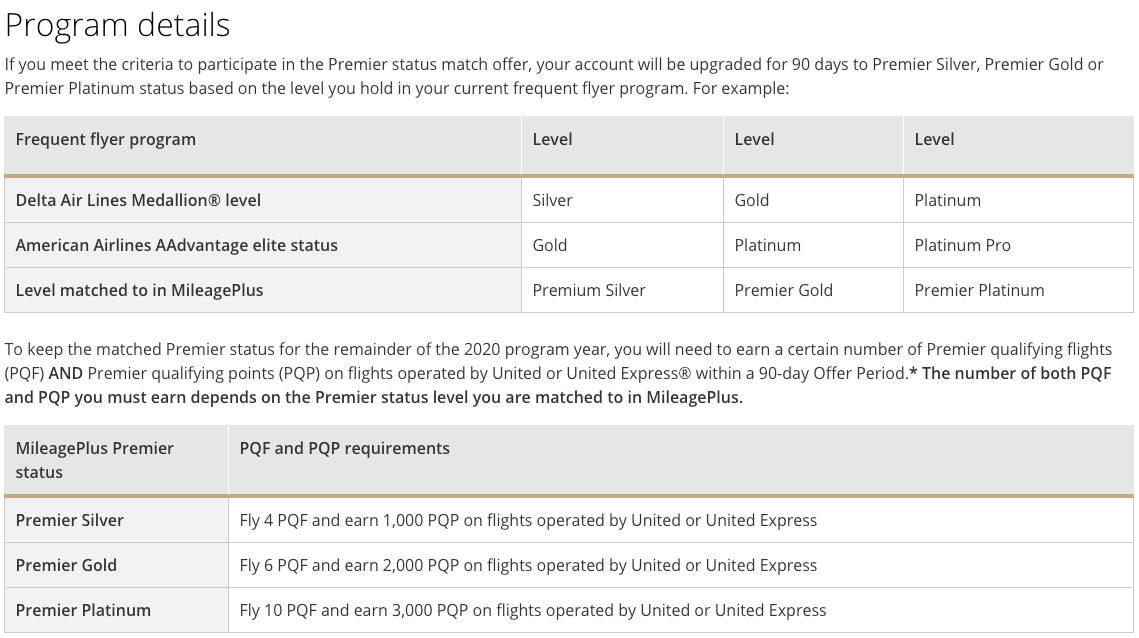Select American Airlines AAdvantage elite status row
This screenshot has width=1139, height=638.
click(569, 246)
